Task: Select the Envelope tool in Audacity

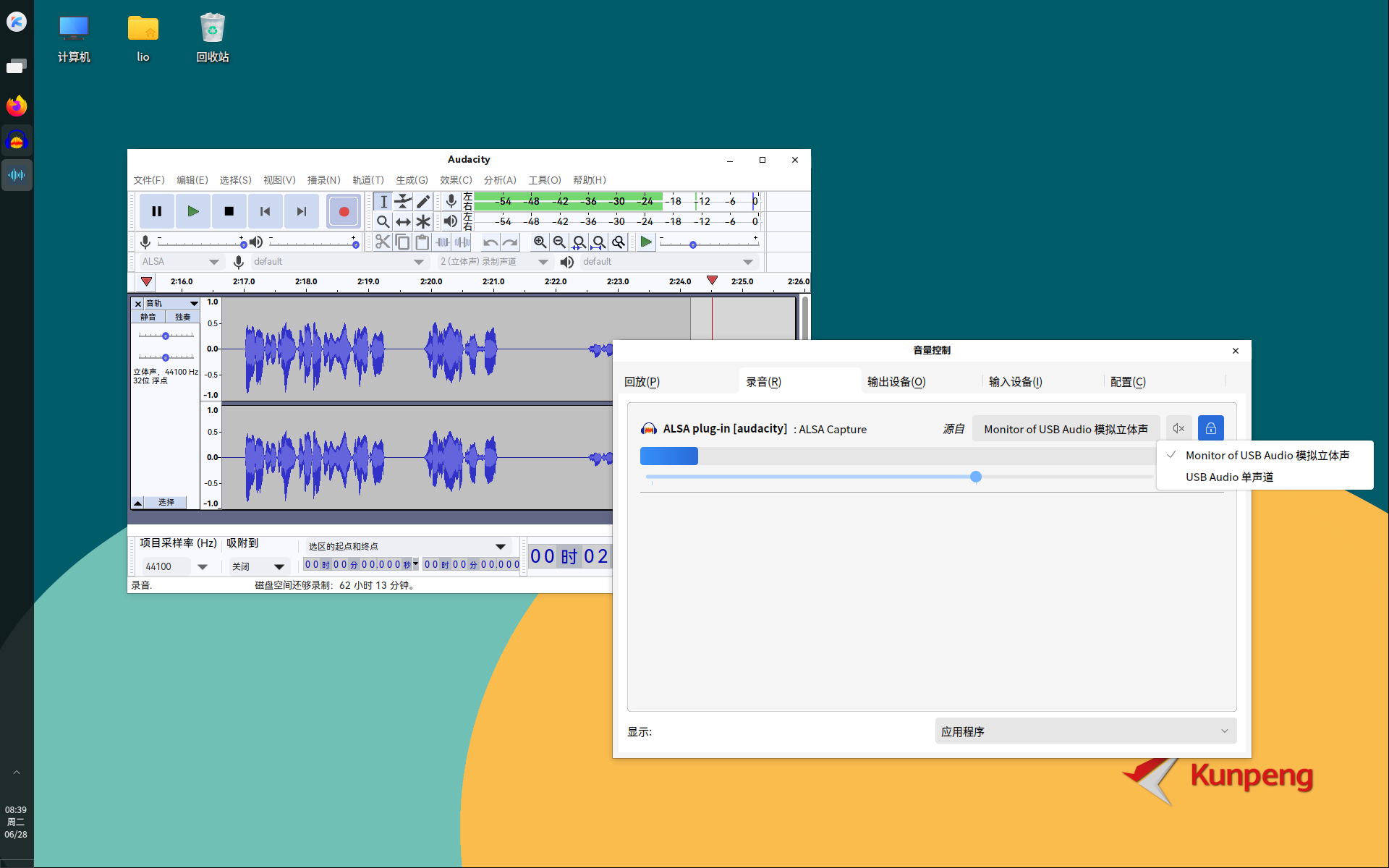Action: coord(403,201)
